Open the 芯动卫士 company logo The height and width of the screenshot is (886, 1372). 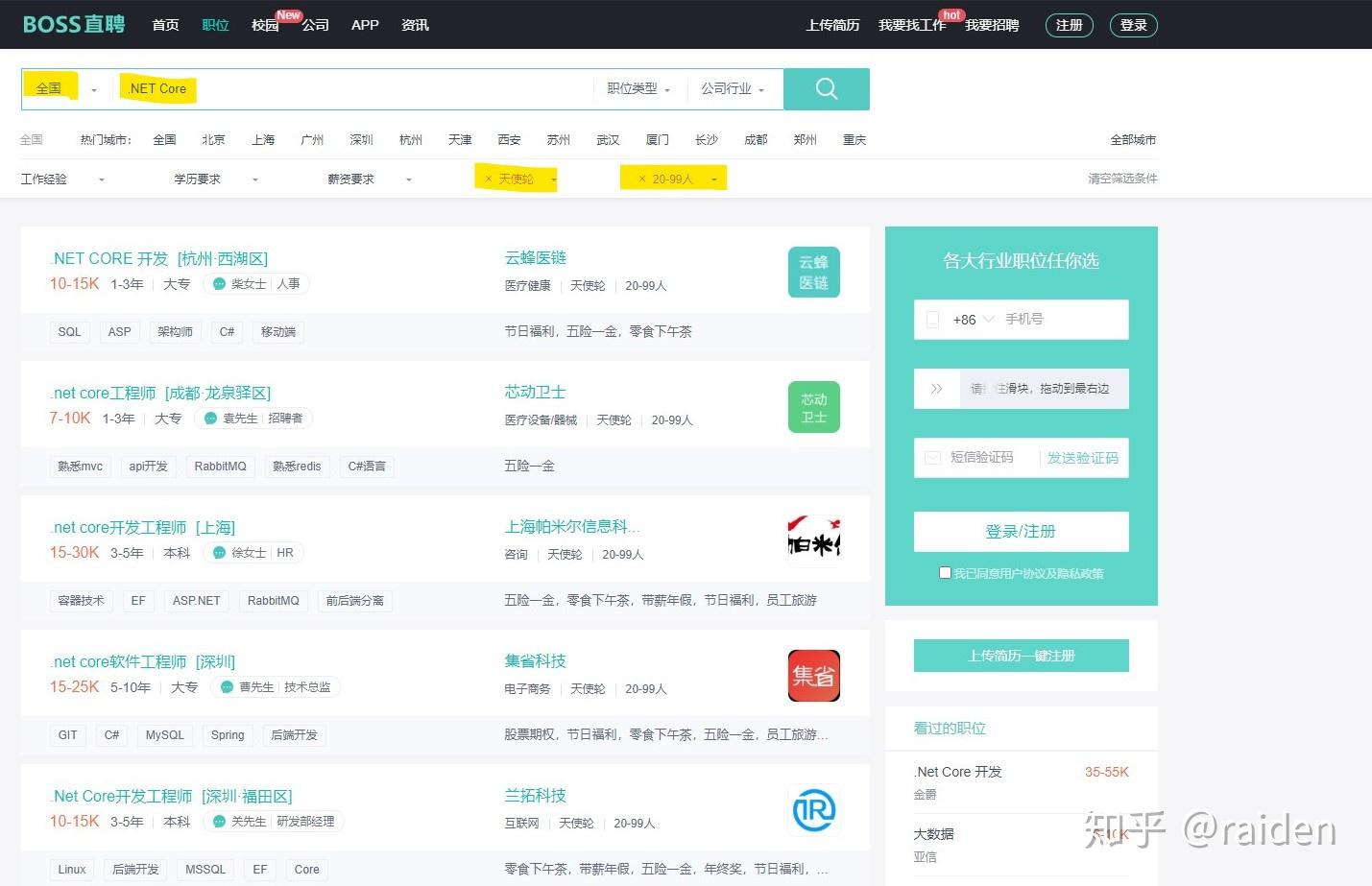[x=814, y=407]
